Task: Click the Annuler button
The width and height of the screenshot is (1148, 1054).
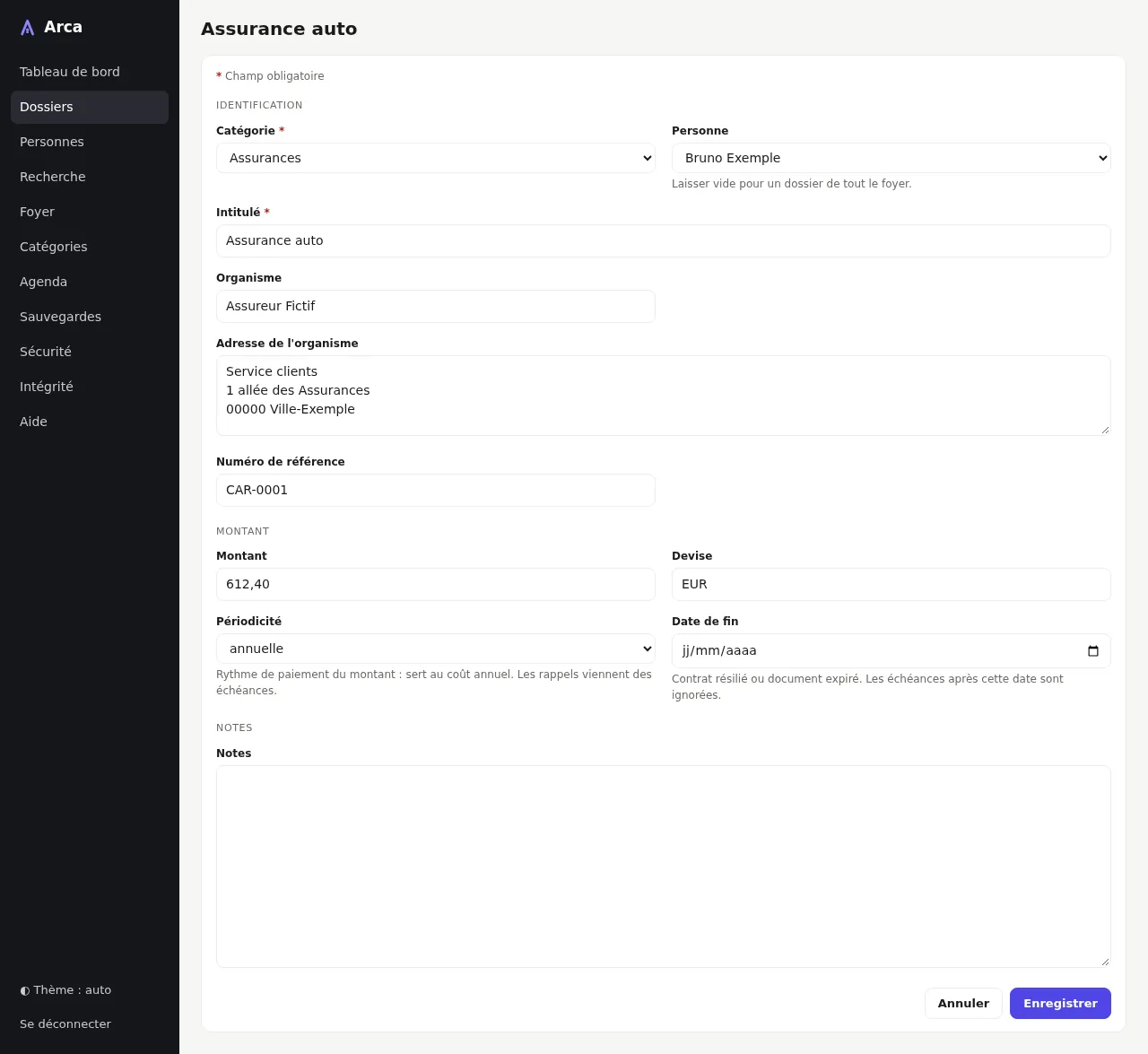Action: coord(963,1003)
